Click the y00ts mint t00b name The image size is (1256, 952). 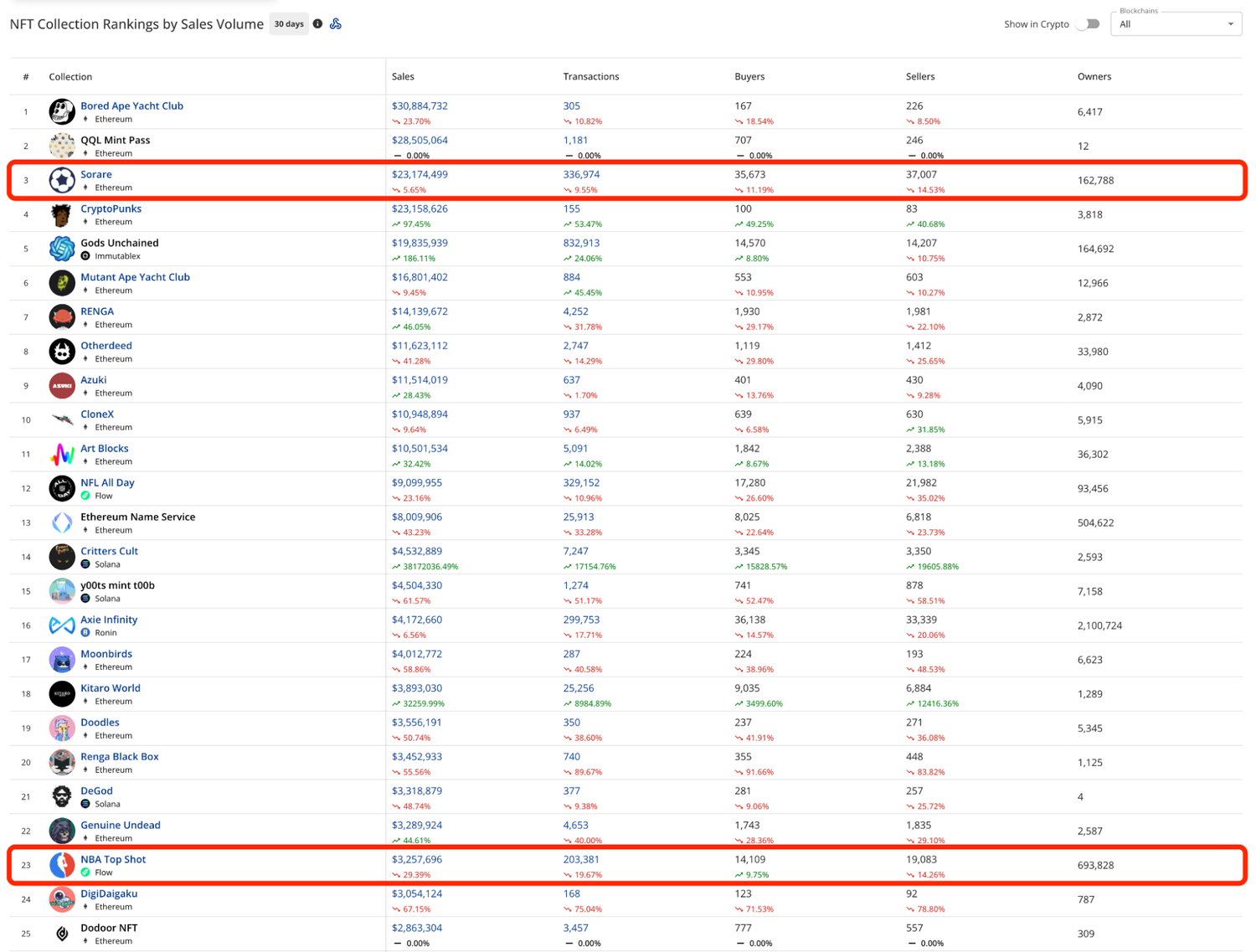117,585
